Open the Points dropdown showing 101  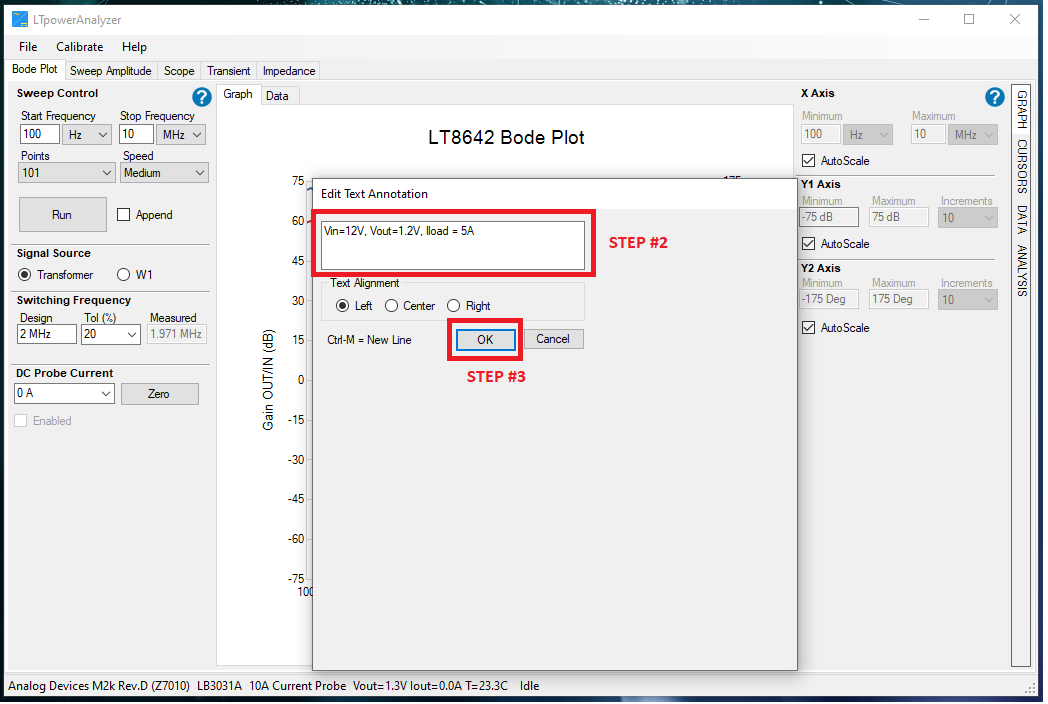click(x=66, y=172)
